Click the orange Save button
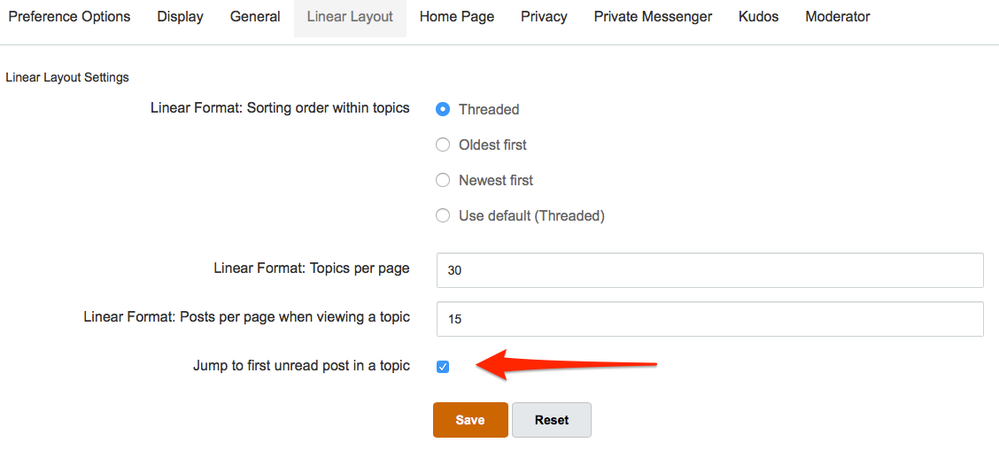 point(470,420)
